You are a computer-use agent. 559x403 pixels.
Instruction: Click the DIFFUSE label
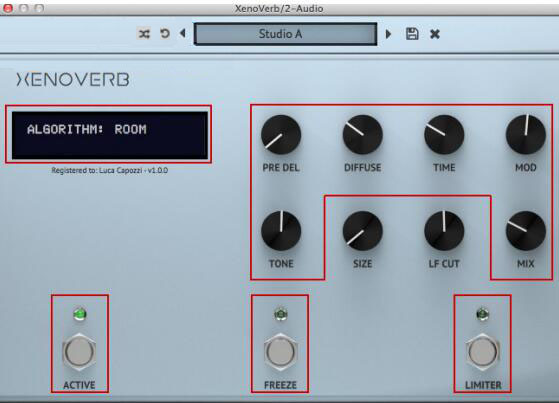pos(363,167)
